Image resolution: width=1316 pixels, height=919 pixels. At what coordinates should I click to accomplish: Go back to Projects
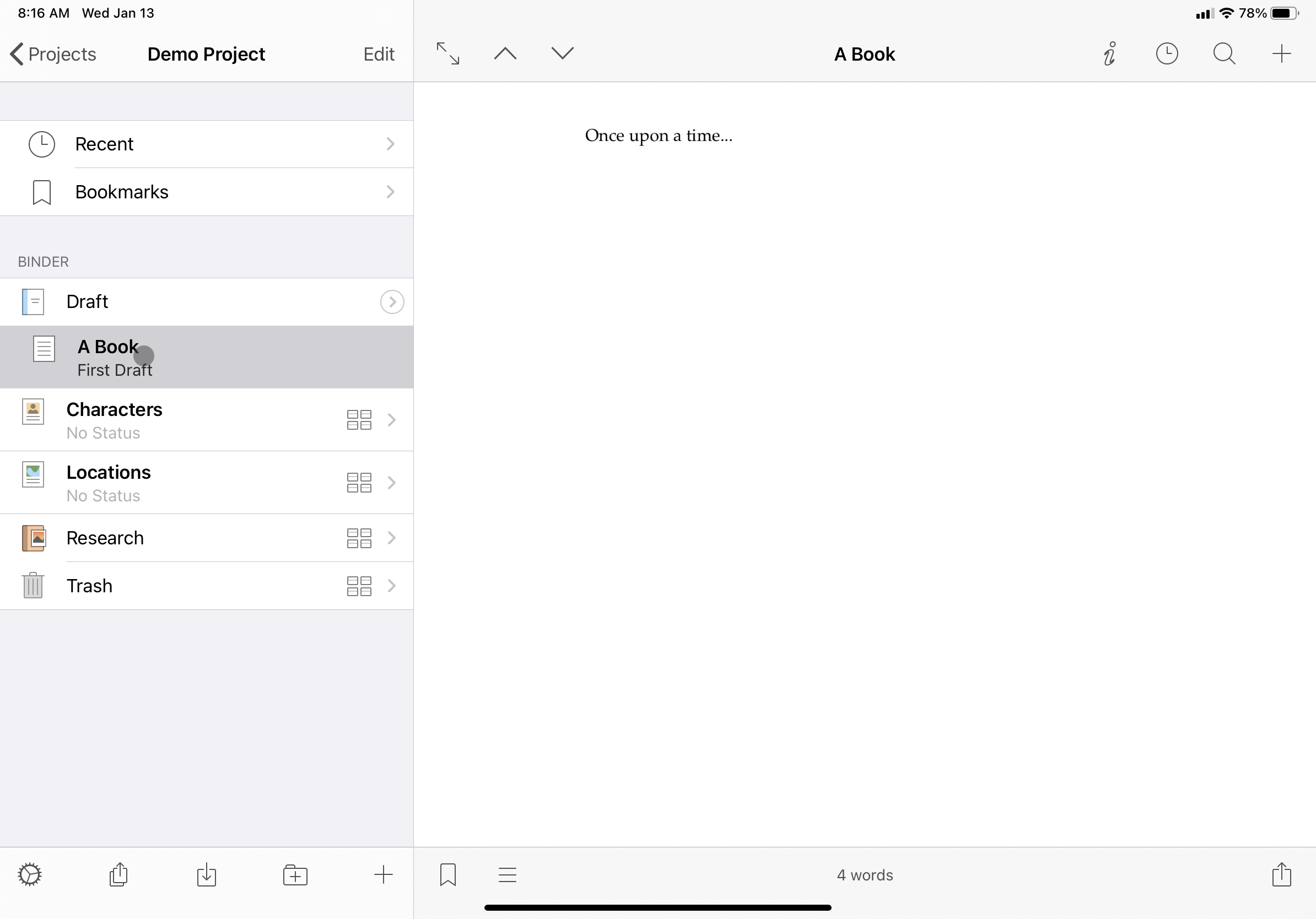point(53,54)
